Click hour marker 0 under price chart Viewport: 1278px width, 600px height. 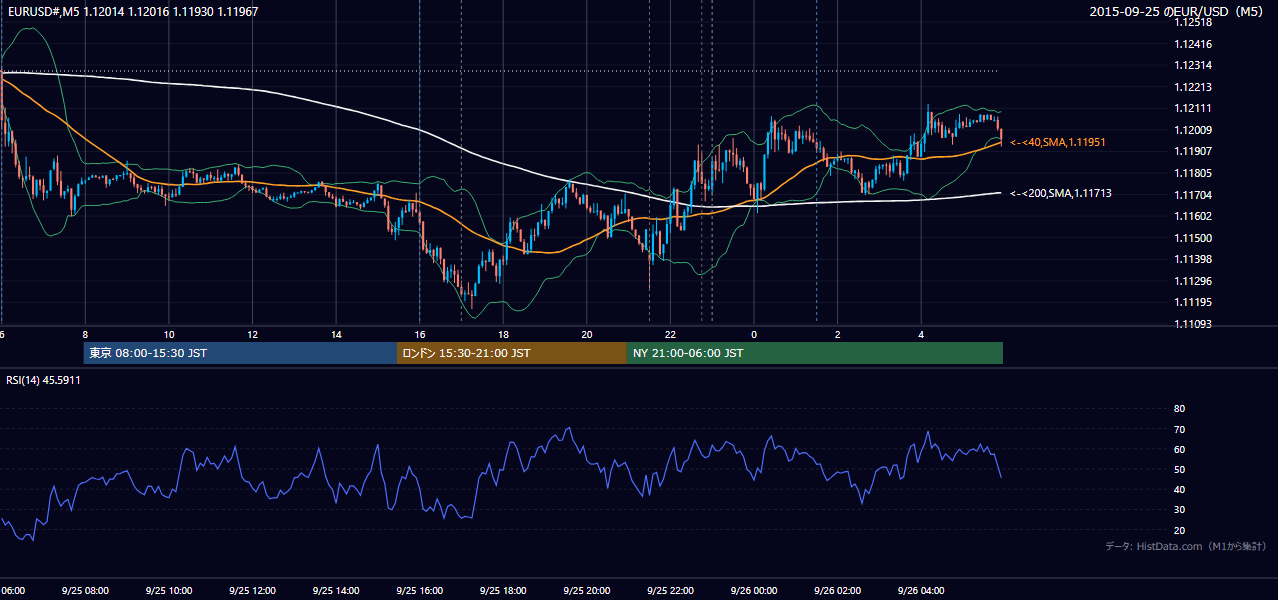click(x=754, y=334)
